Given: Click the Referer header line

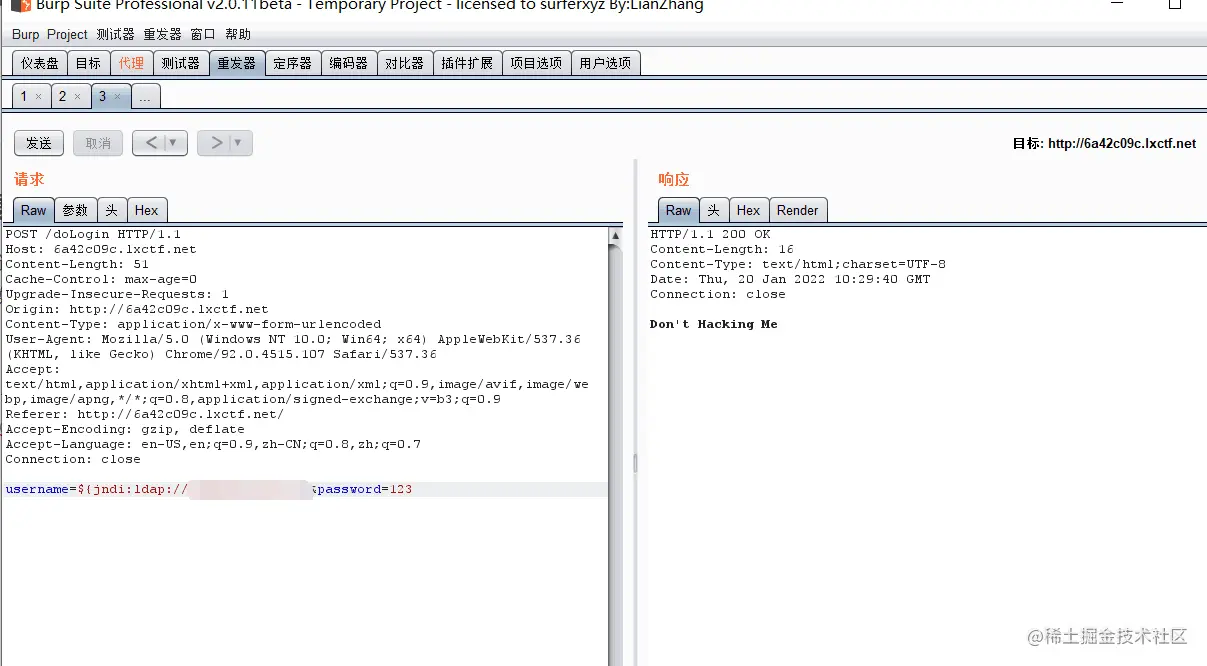Looking at the screenshot, I should tap(145, 414).
